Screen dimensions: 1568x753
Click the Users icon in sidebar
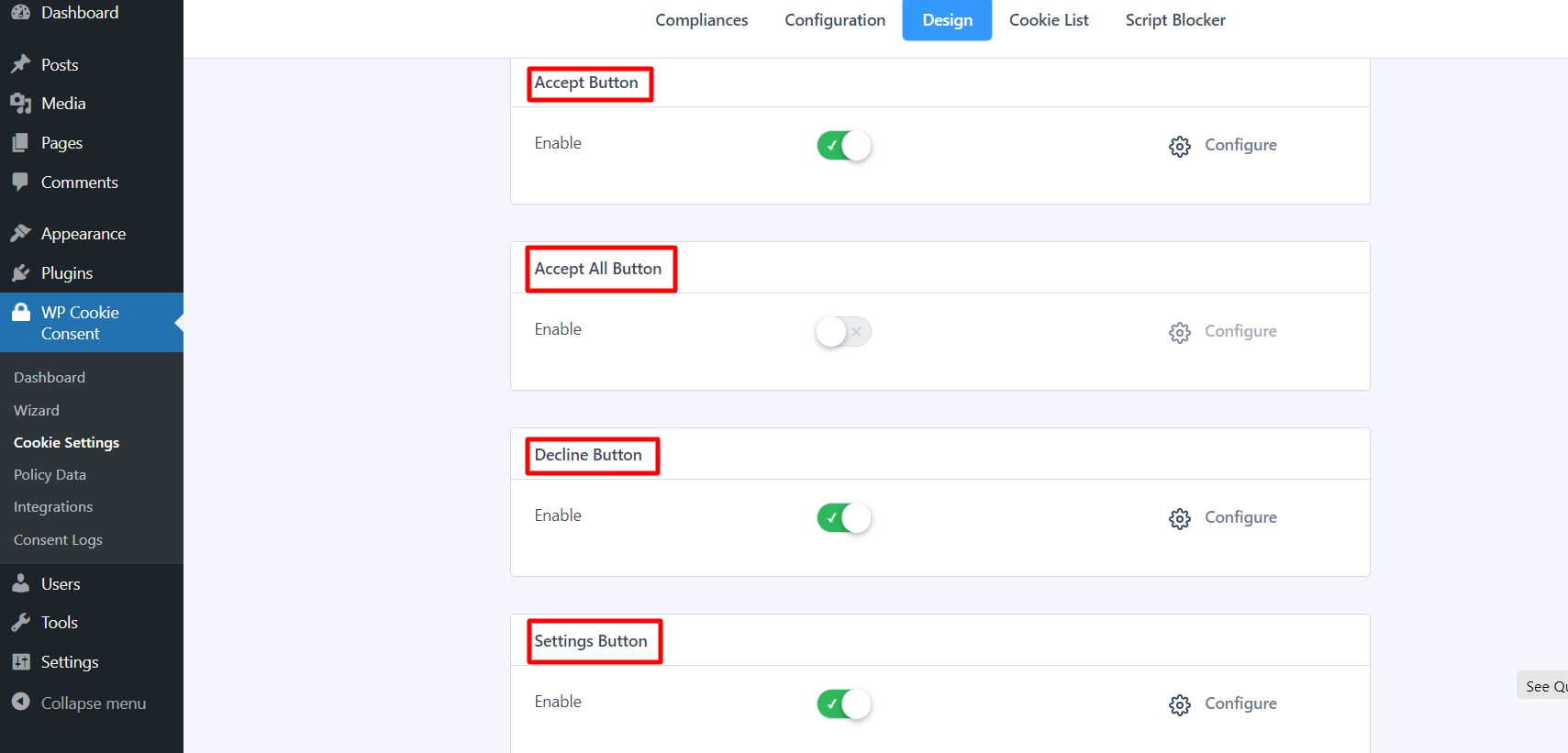20,583
